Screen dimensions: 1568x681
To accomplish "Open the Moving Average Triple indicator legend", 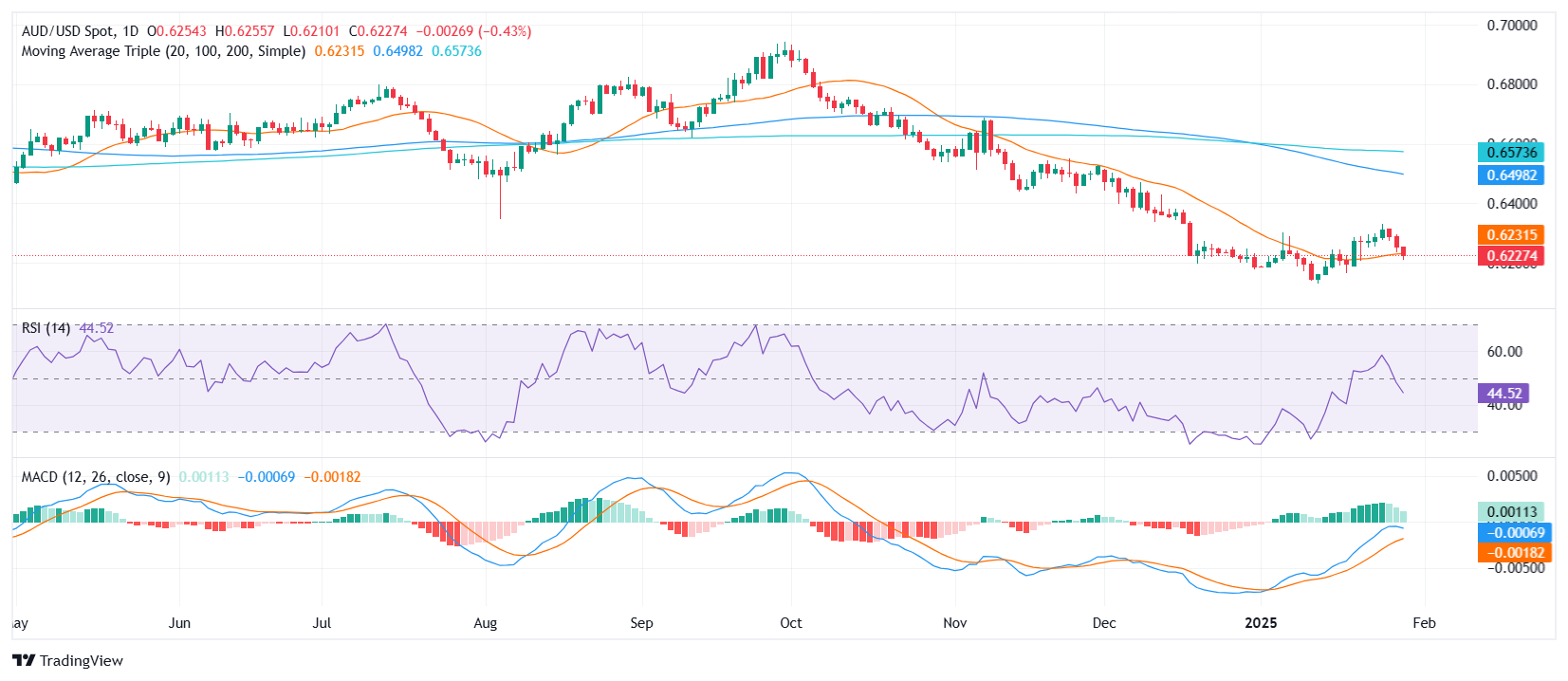I will coord(163,51).
